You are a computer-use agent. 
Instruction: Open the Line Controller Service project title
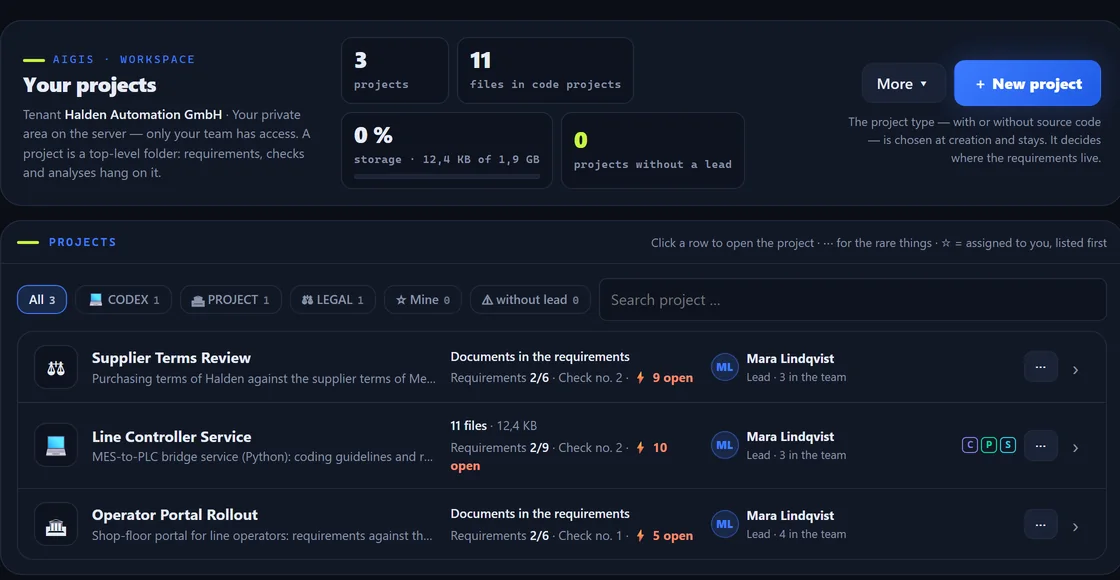(x=171, y=436)
